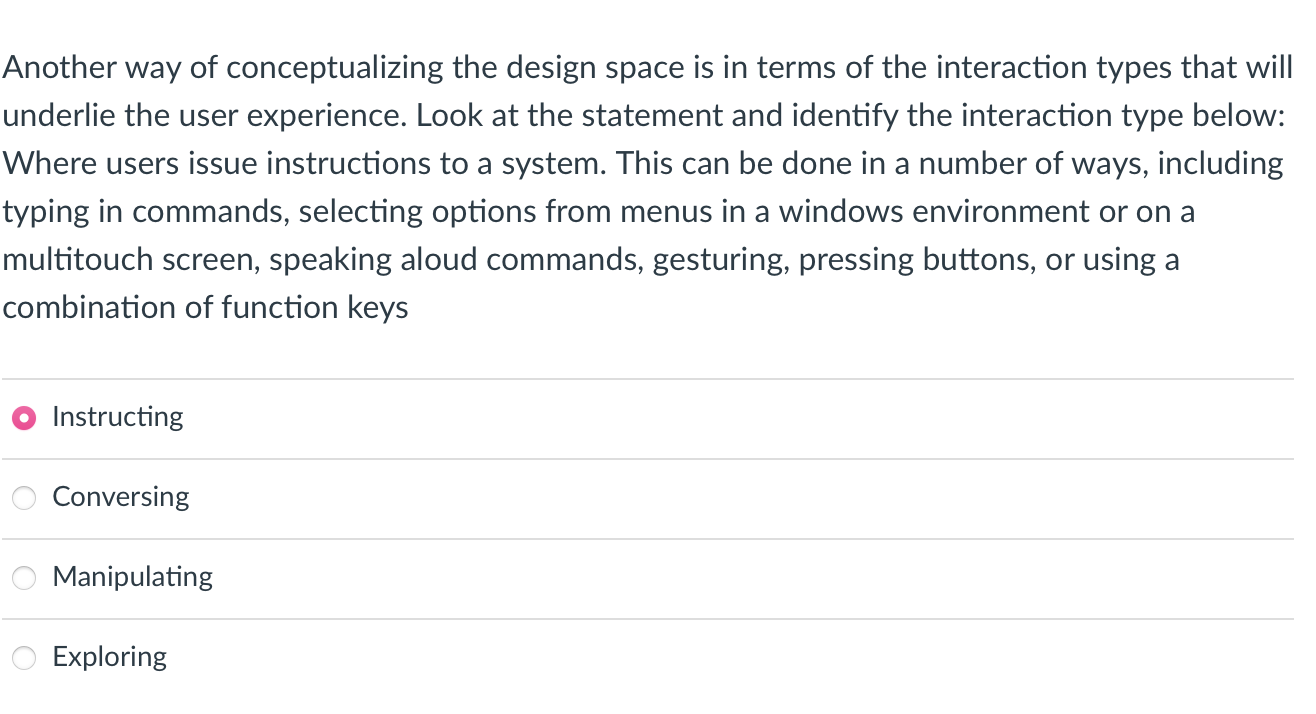The height and width of the screenshot is (714, 1316).
Task: Click the Instructing answer row
Action: [x=650, y=417]
